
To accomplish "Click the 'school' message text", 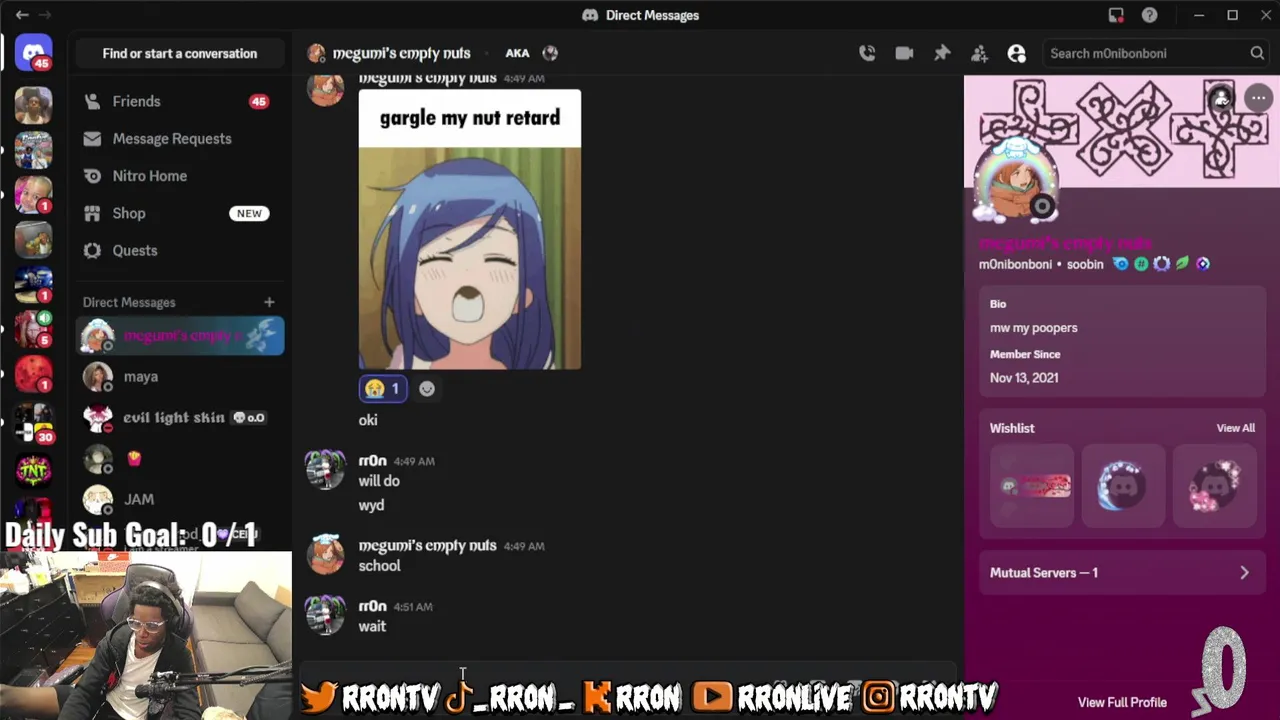I will 379,566.
